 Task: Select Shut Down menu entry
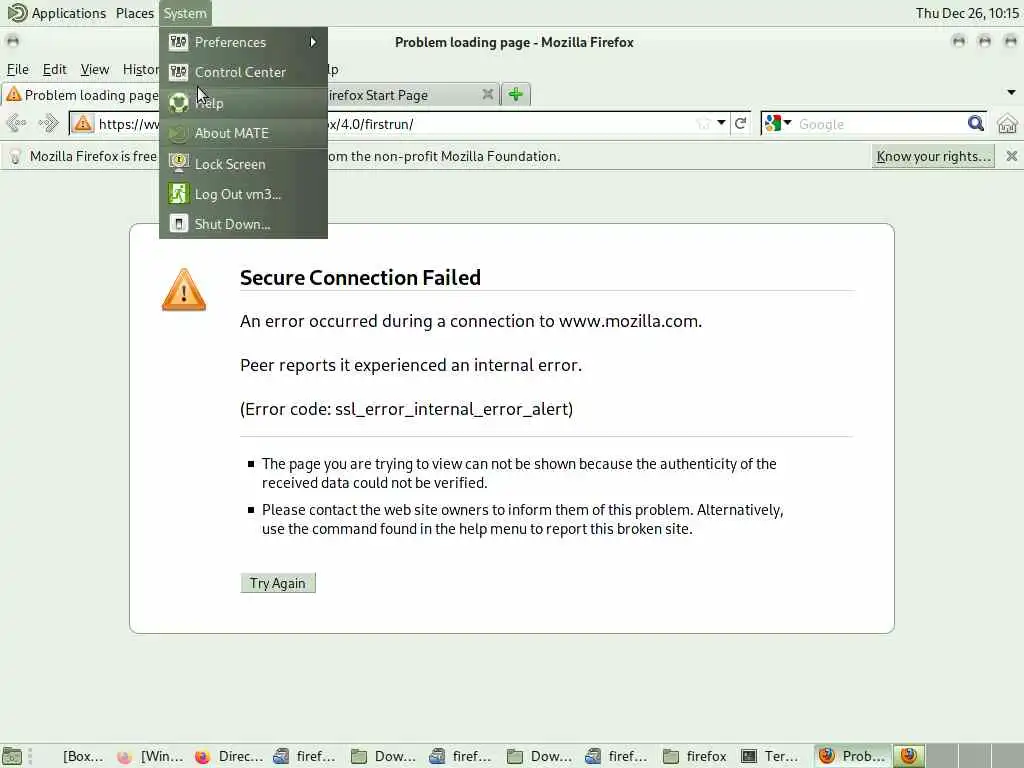point(243,224)
